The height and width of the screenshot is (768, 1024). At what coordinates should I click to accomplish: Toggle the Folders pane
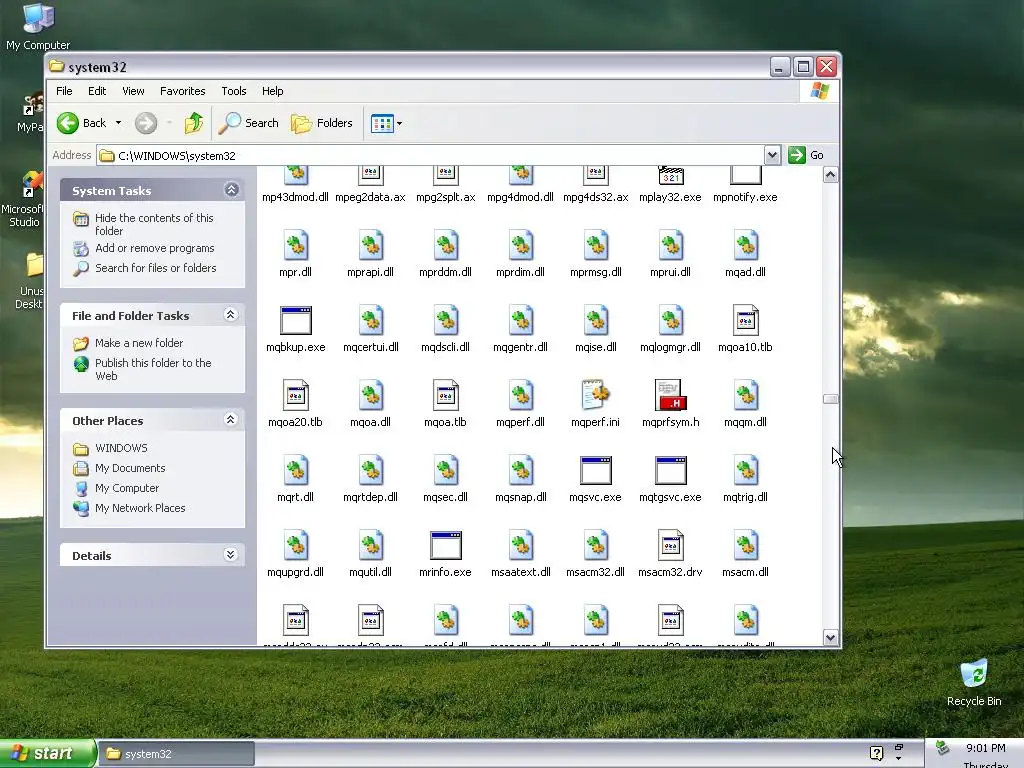[321, 123]
